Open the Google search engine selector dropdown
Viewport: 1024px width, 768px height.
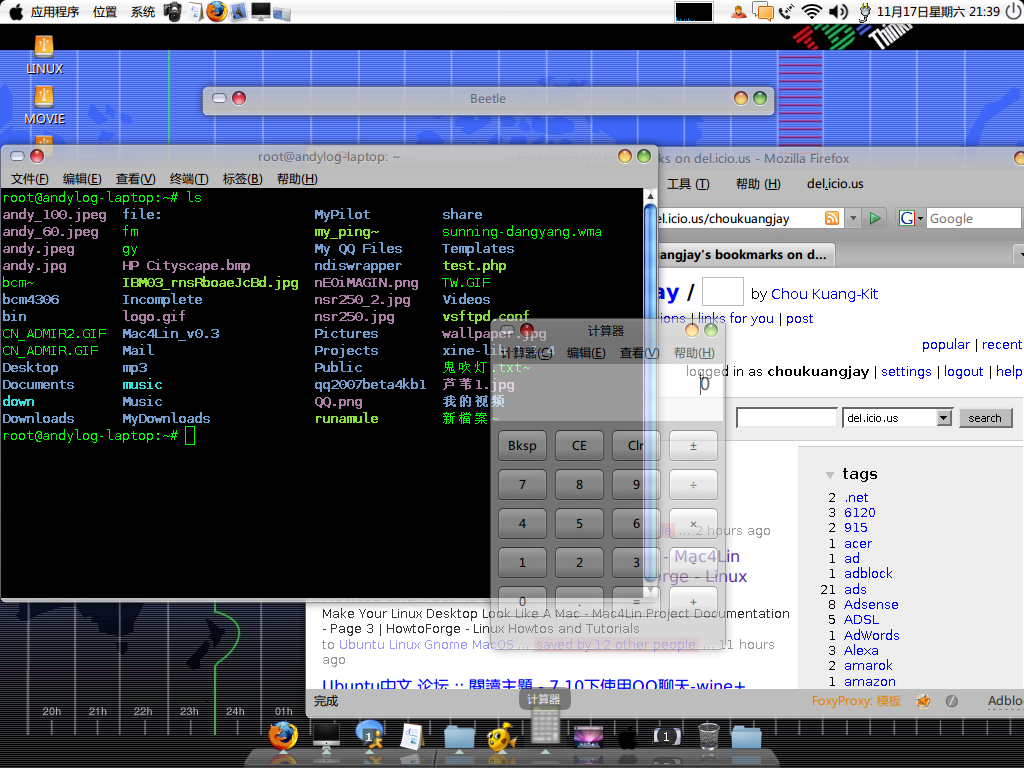pos(910,218)
